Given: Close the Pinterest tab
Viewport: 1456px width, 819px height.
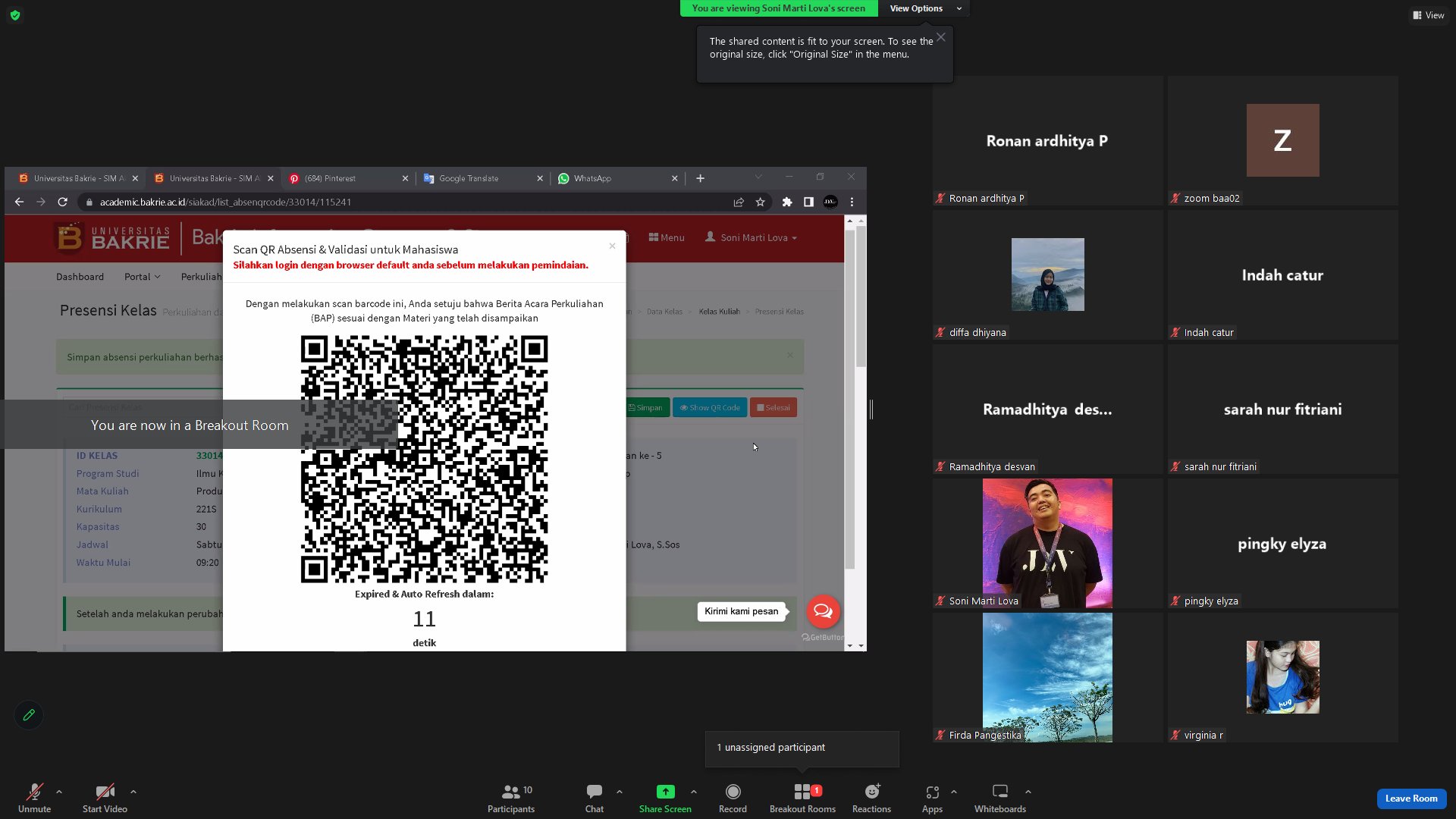Looking at the screenshot, I should (405, 178).
